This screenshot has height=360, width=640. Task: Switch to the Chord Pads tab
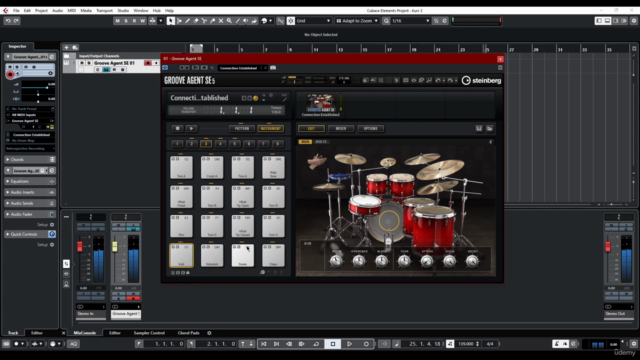188,333
